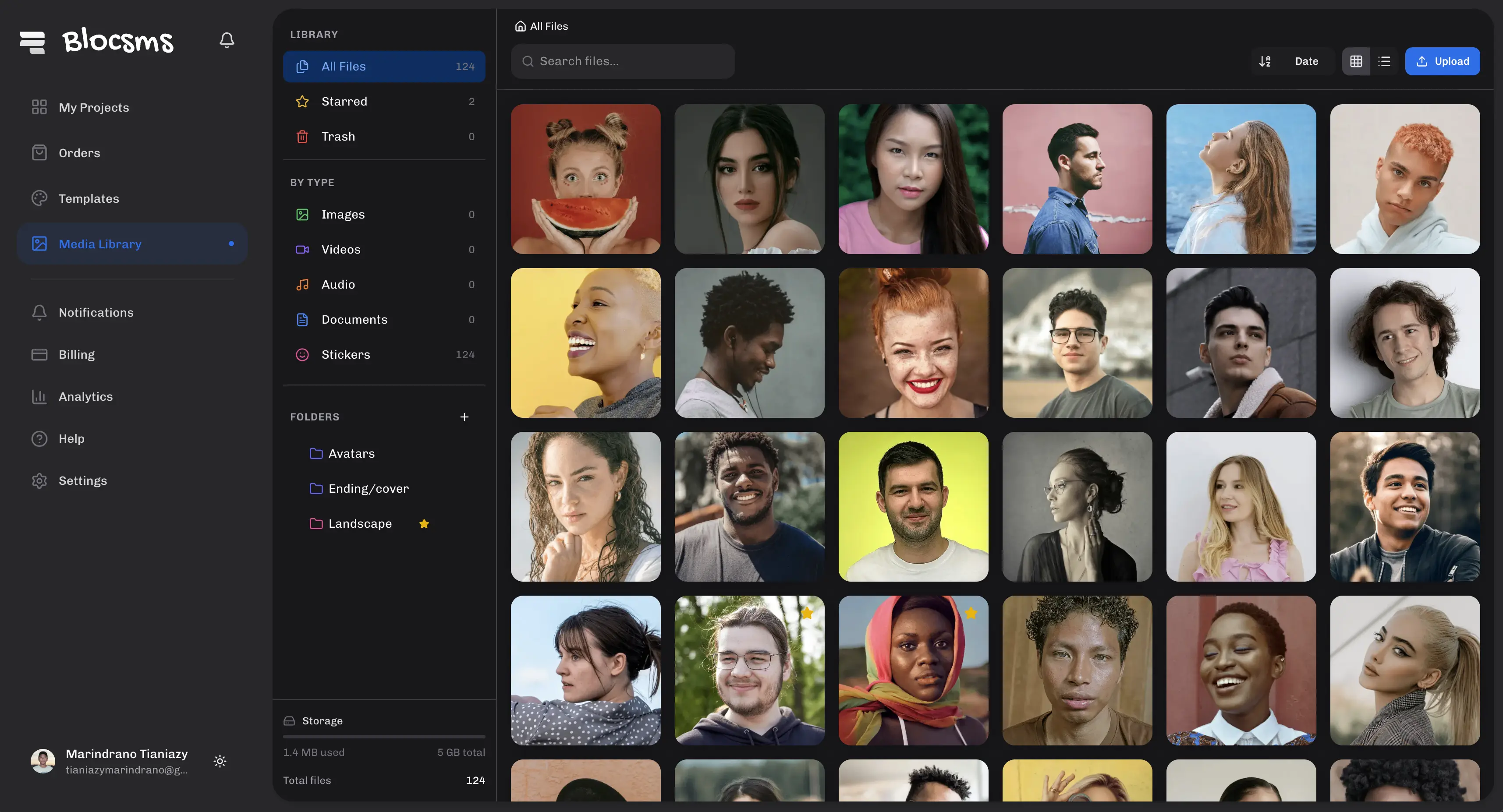The height and width of the screenshot is (812, 1503).
Task: Click the Storage drive icon
Action: pos(289,721)
